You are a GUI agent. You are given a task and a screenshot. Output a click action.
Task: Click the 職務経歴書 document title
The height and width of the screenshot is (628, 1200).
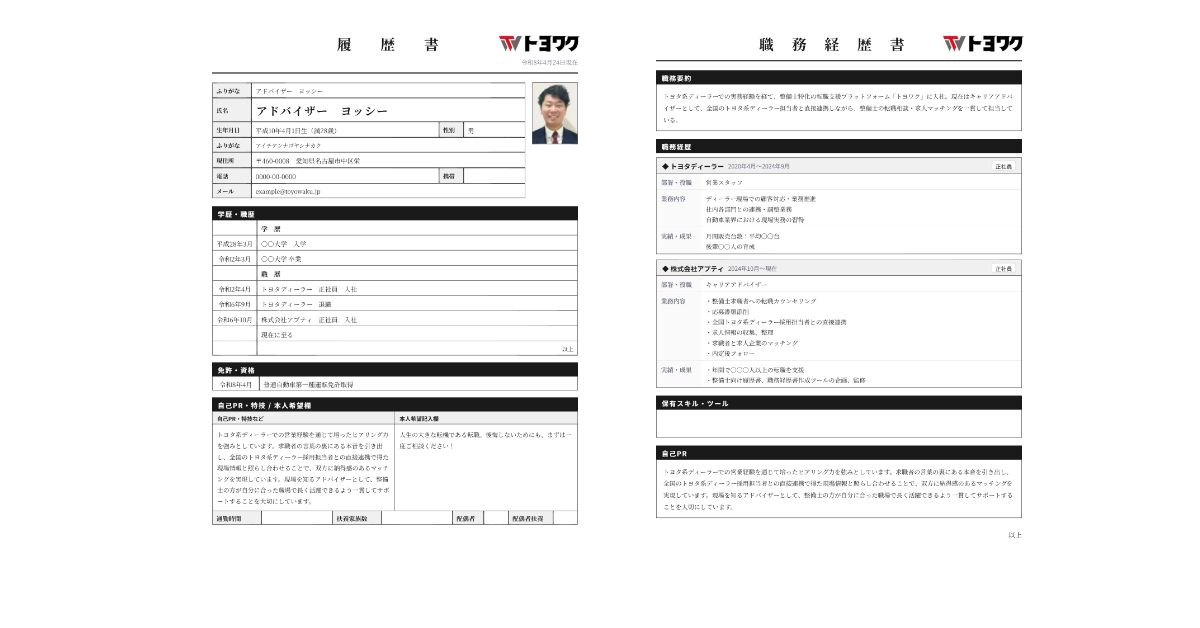pyautogui.click(x=833, y=44)
